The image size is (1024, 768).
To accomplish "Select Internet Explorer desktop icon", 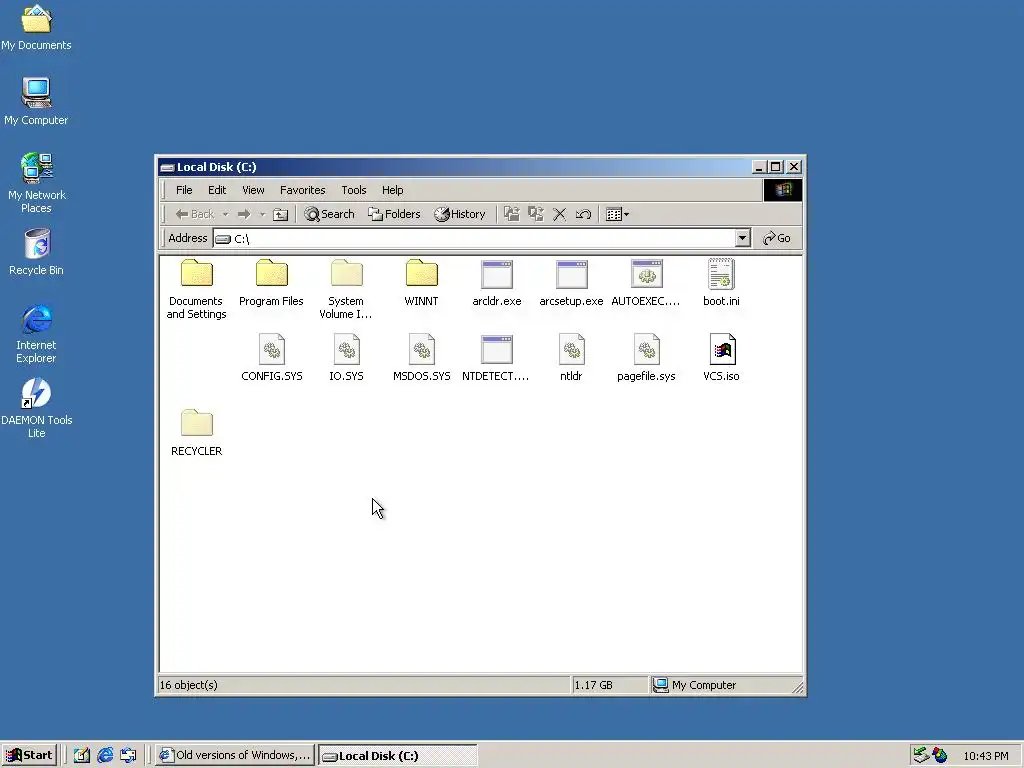I will 37,333.
